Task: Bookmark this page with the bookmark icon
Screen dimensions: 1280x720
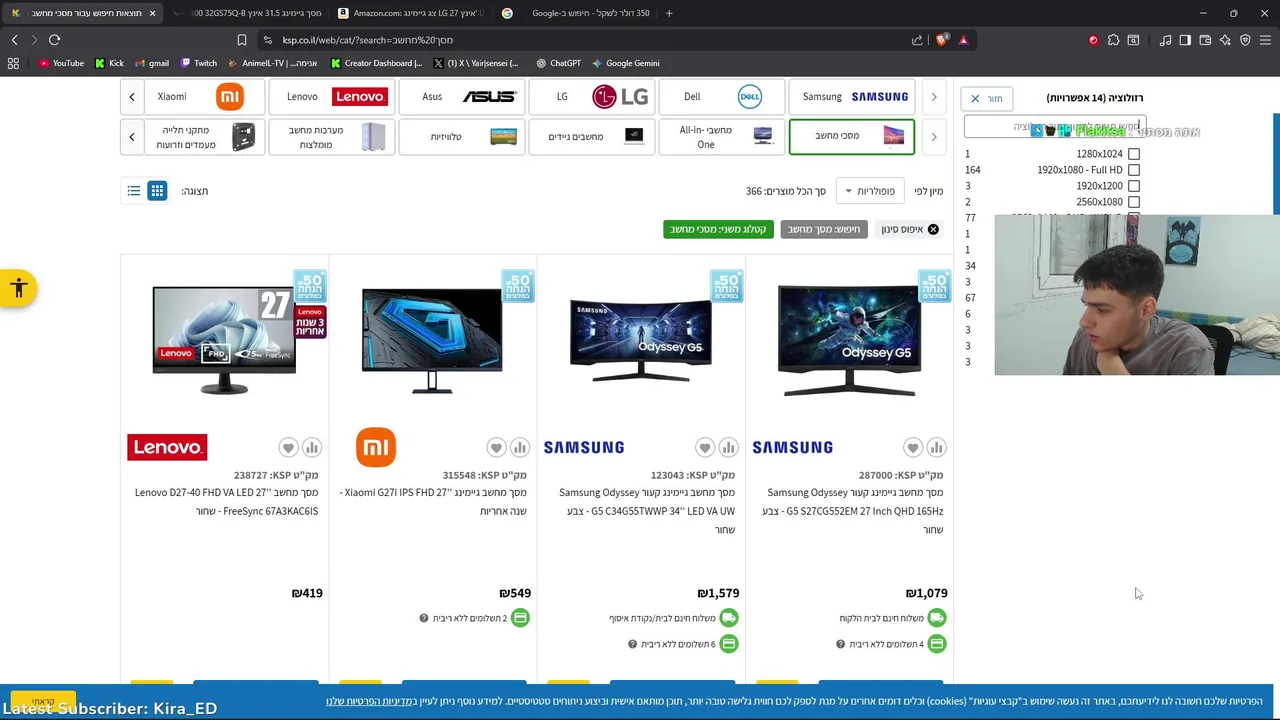Action: (x=241, y=40)
